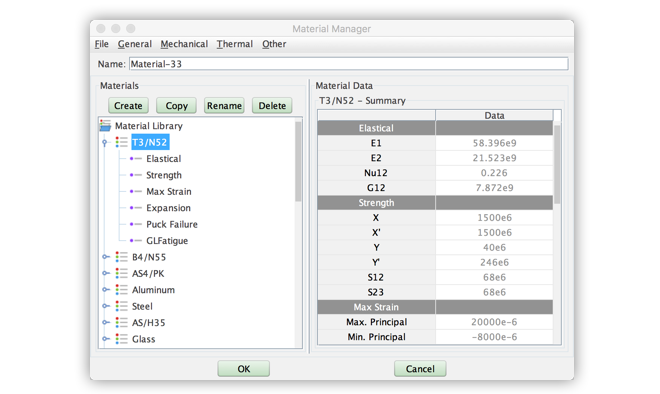Click the Y strength value 40e6

point(494,248)
